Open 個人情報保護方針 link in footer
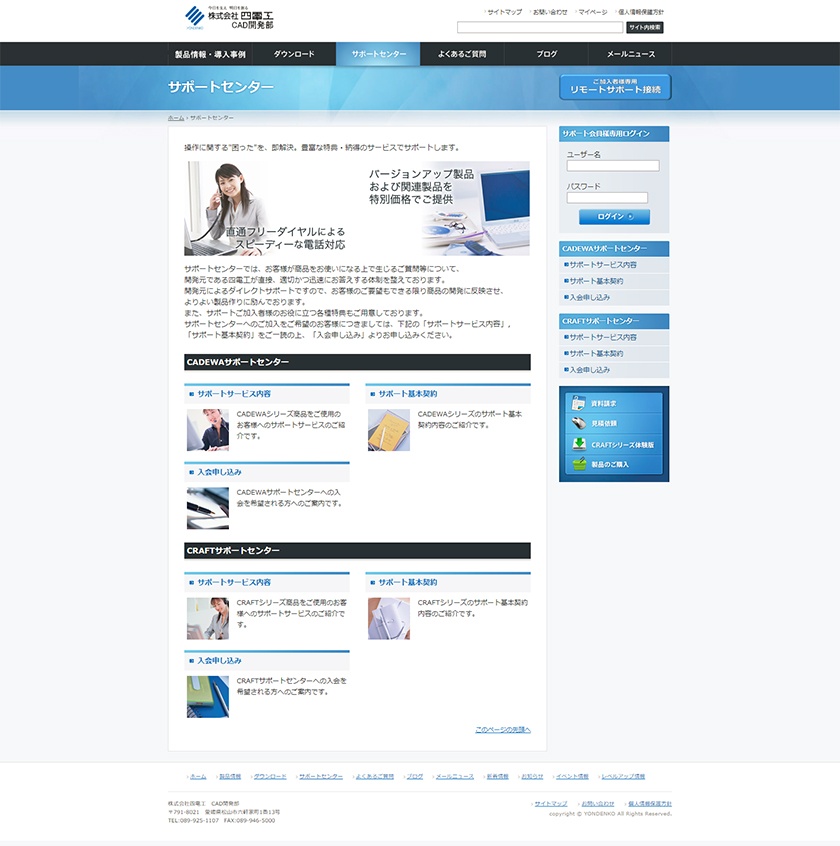Viewport: 840px width, 846px height. point(650,804)
